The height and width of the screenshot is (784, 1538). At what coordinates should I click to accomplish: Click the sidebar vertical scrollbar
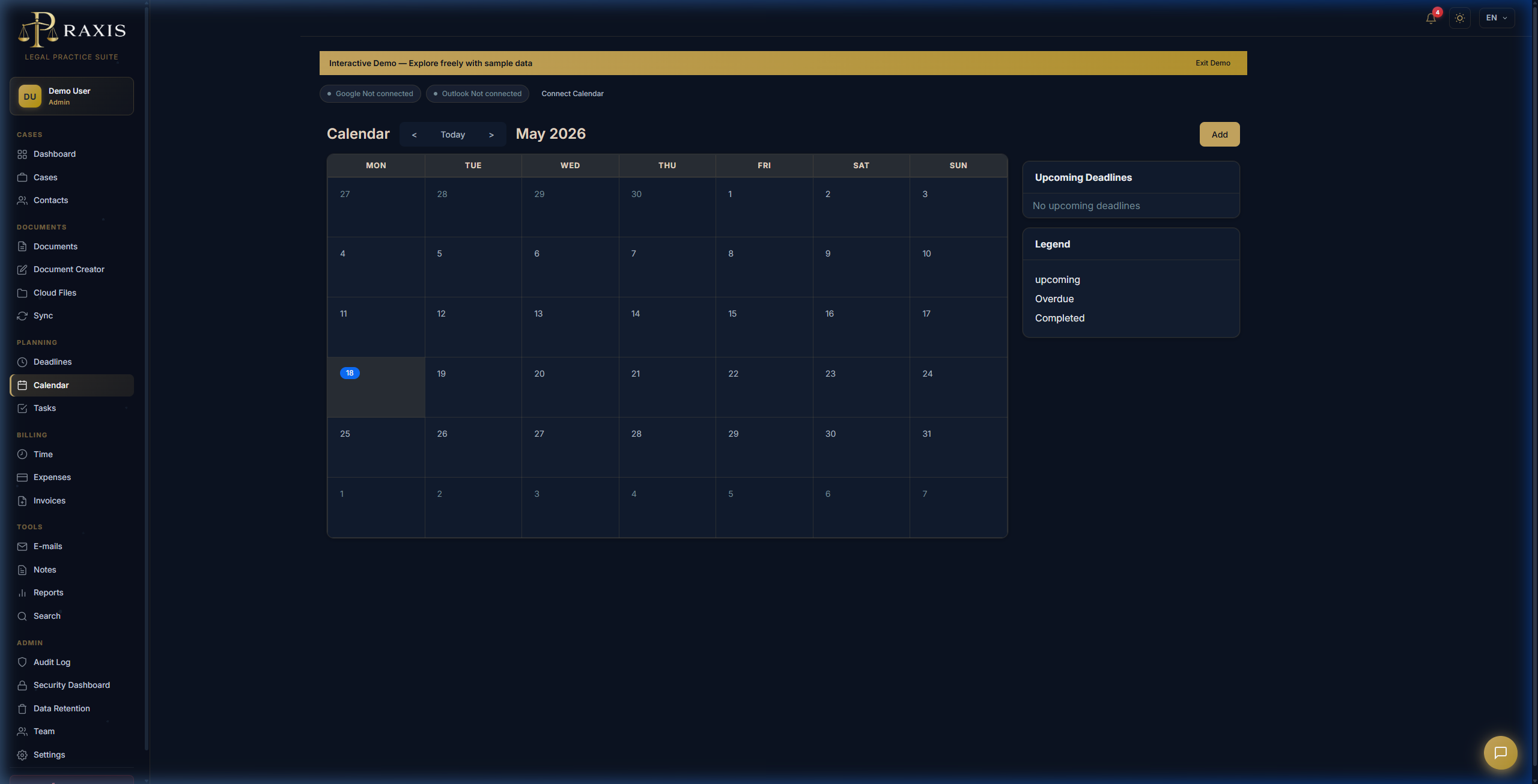point(147,378)
